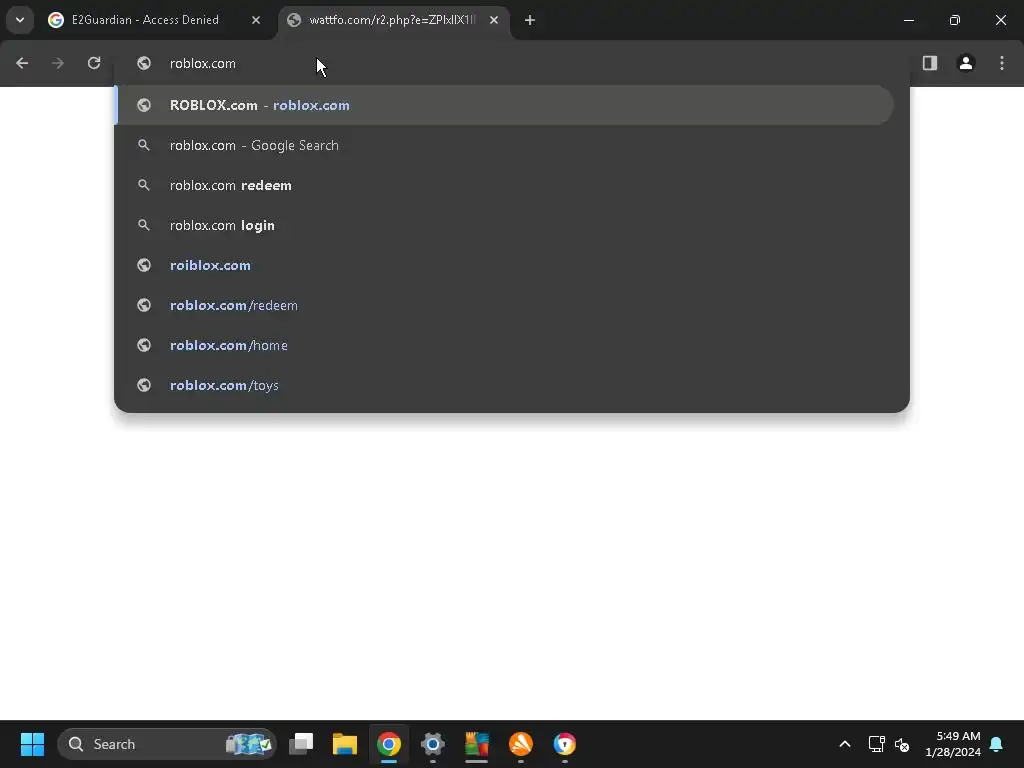Show hidden system tray icons
Screen dimensions: 1024x768
pyautogui.click(x=844, y=744)
